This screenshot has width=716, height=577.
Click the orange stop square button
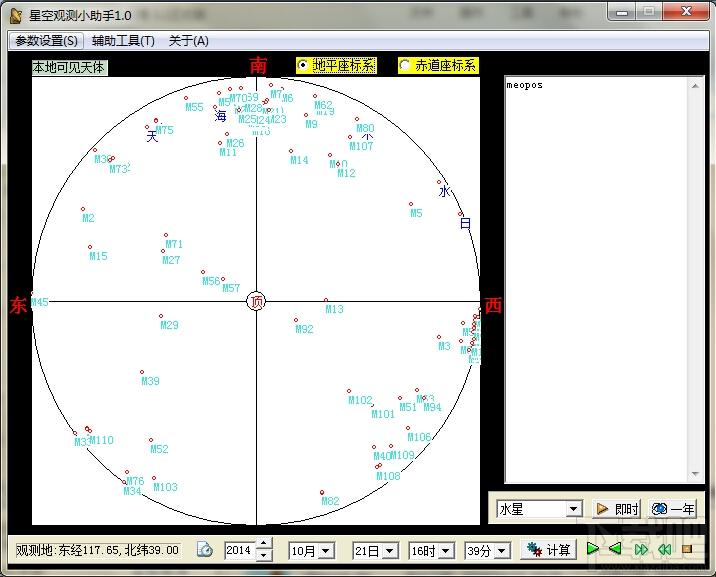point(687,549)
